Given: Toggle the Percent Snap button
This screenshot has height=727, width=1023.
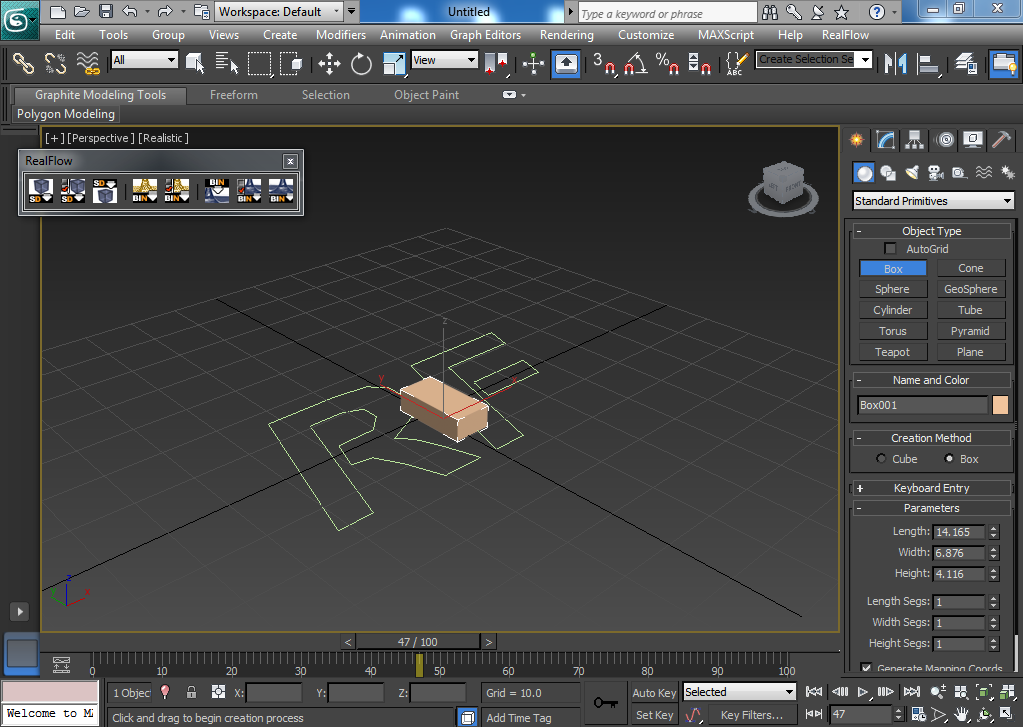Looking at the screenshot, I should [667, 63].
